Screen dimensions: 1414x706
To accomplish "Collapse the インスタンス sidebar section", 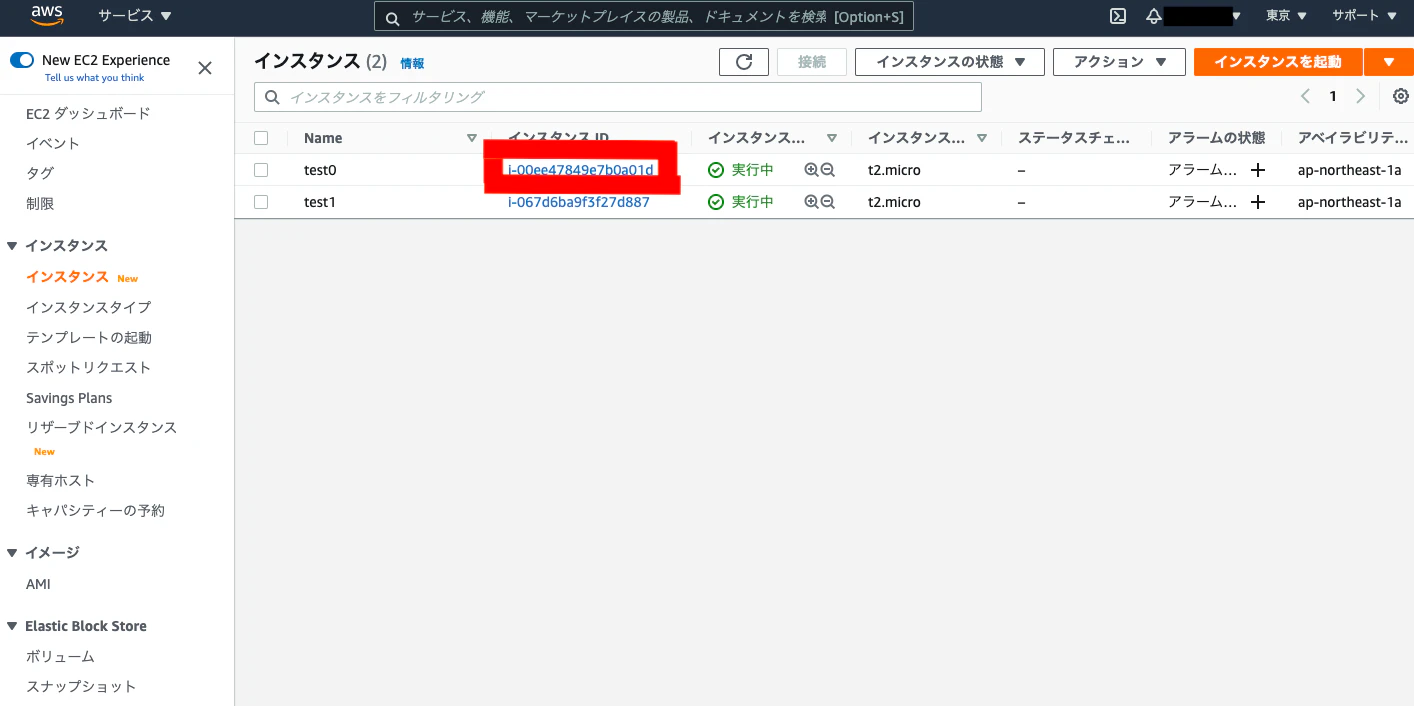I will pos(12,246).
